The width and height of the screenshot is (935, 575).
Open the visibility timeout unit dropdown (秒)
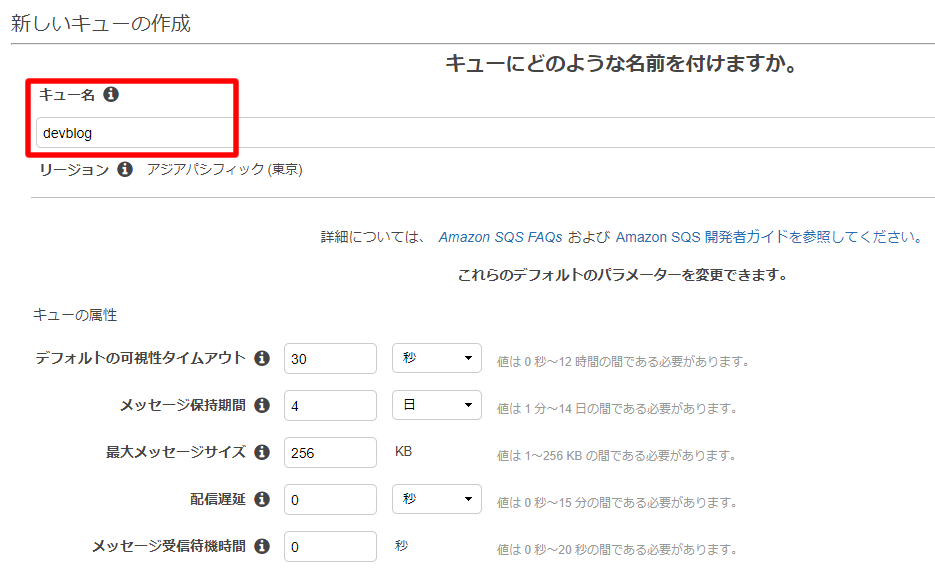(x=436, y=358)
